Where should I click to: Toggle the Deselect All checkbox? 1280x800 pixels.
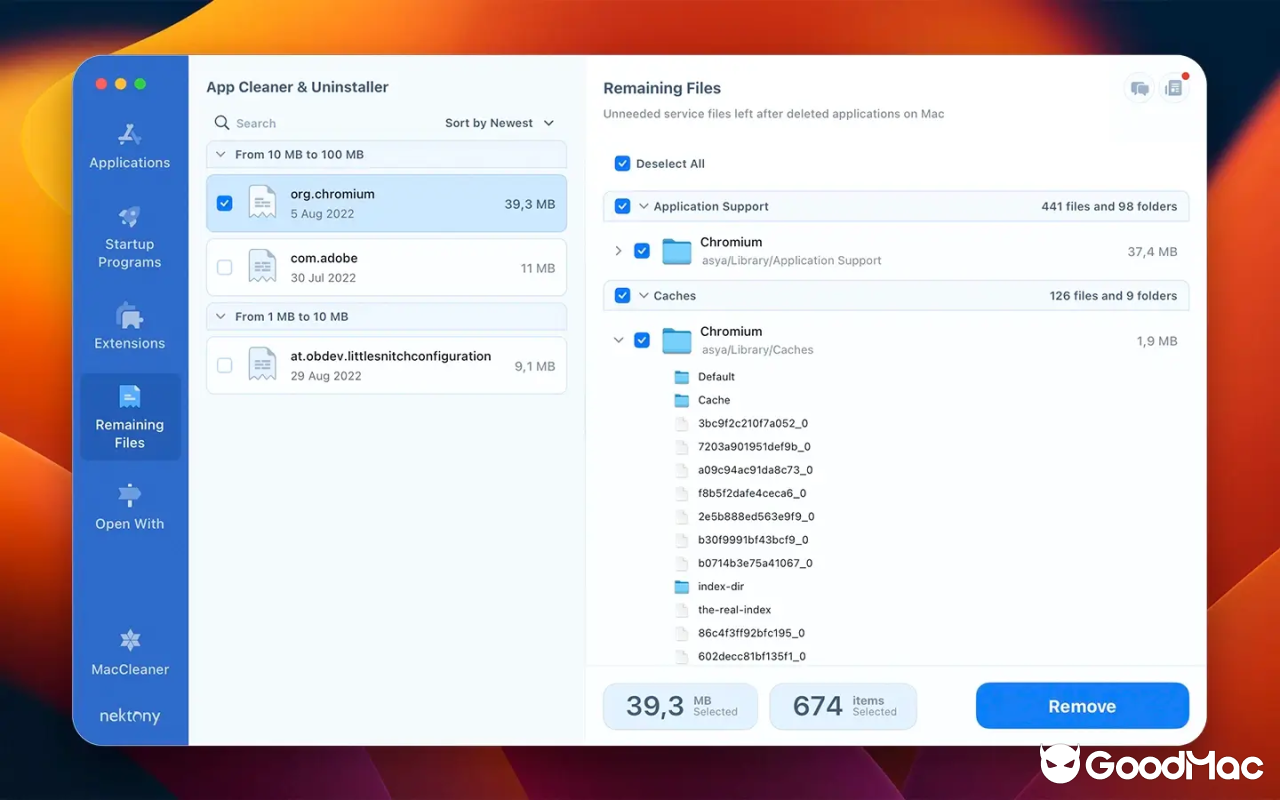point(623,163)
